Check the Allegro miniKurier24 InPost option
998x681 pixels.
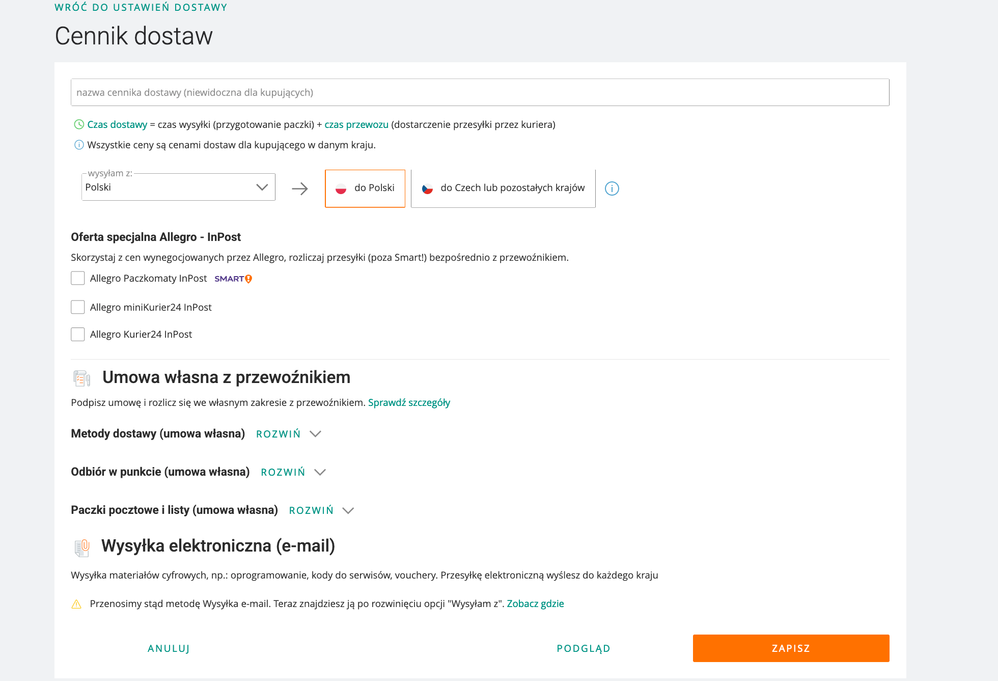78,307
